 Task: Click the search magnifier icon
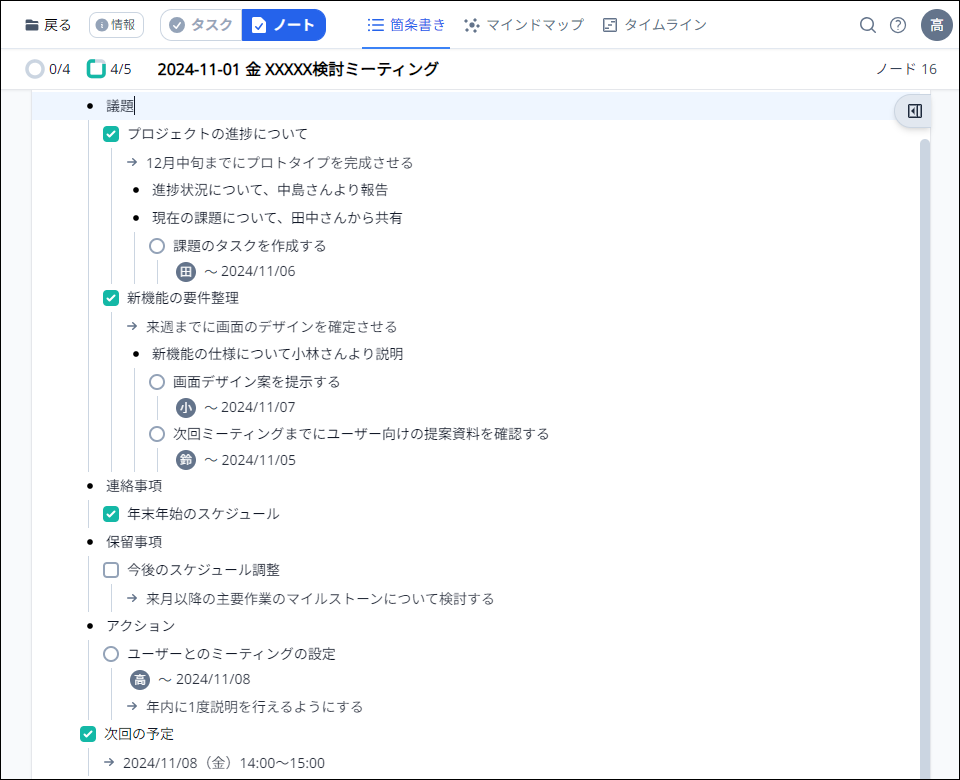coord(867,25)
